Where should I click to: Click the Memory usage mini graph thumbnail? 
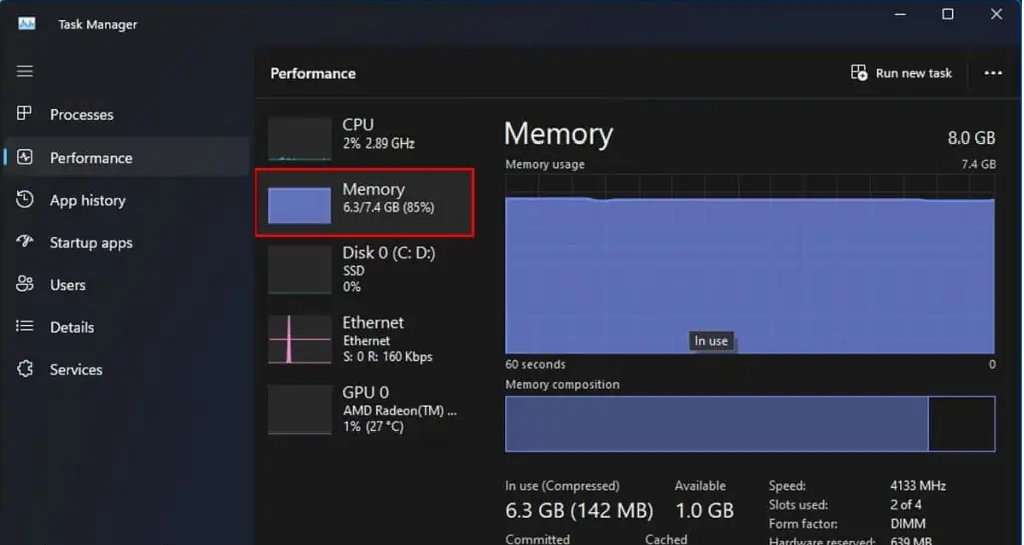pos(300,205)
